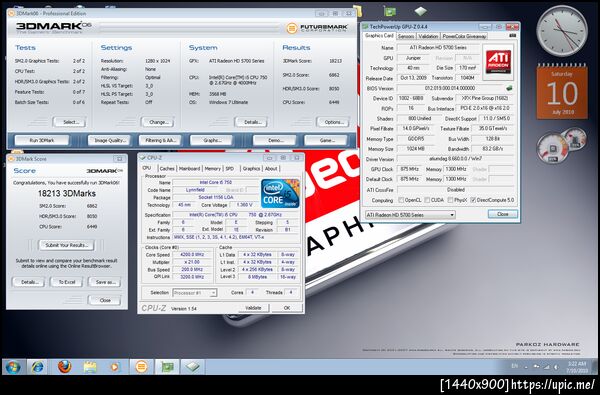Open the Graphics tab in CPU-Z
Image resolution: width=600 pixels, height=395 pixels.
point(251,168)
